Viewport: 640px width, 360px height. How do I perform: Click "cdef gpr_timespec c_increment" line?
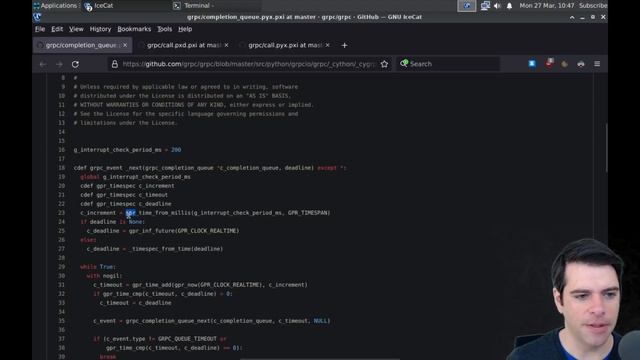[x=127, y=186]
